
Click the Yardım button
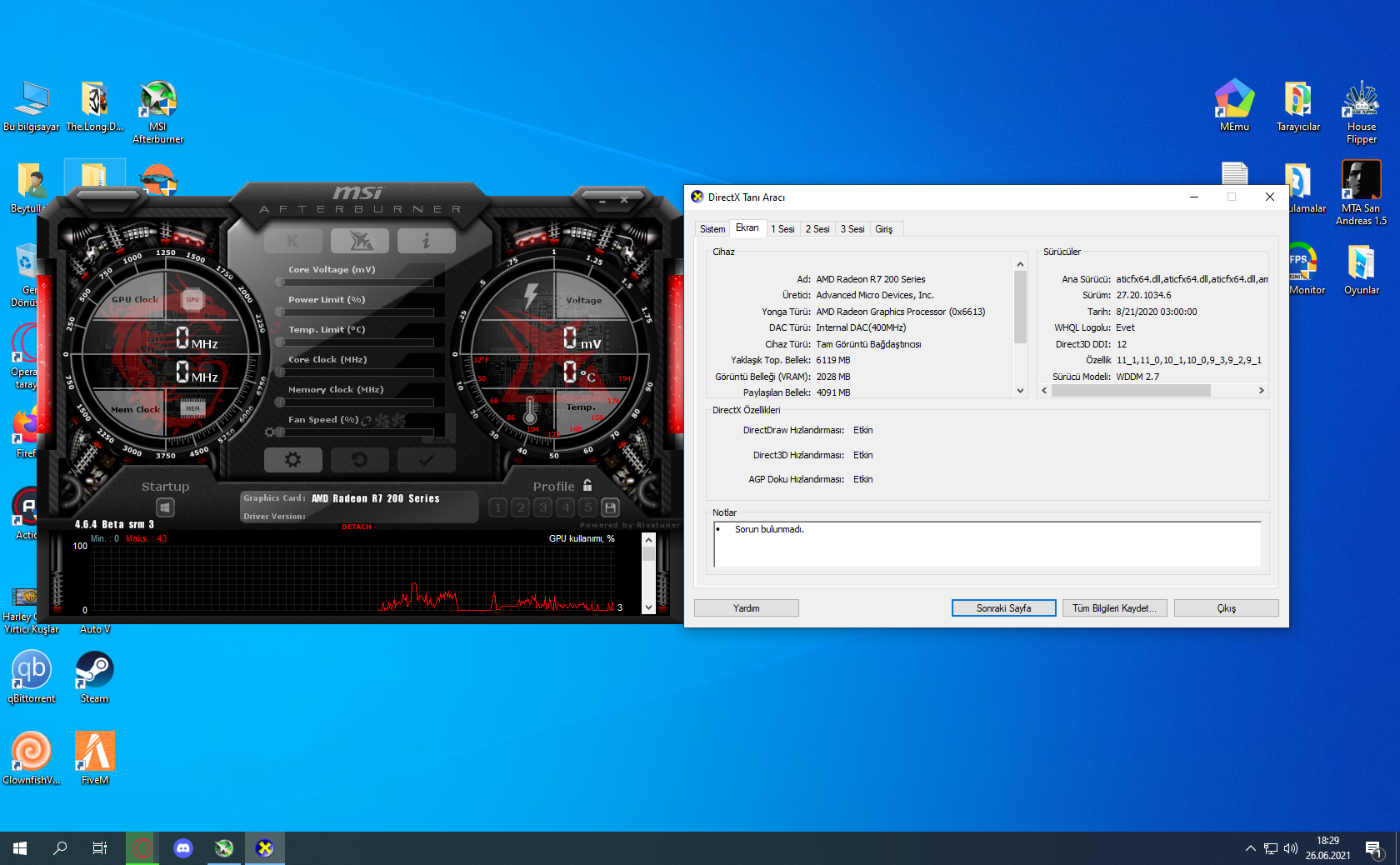[747, 608]
